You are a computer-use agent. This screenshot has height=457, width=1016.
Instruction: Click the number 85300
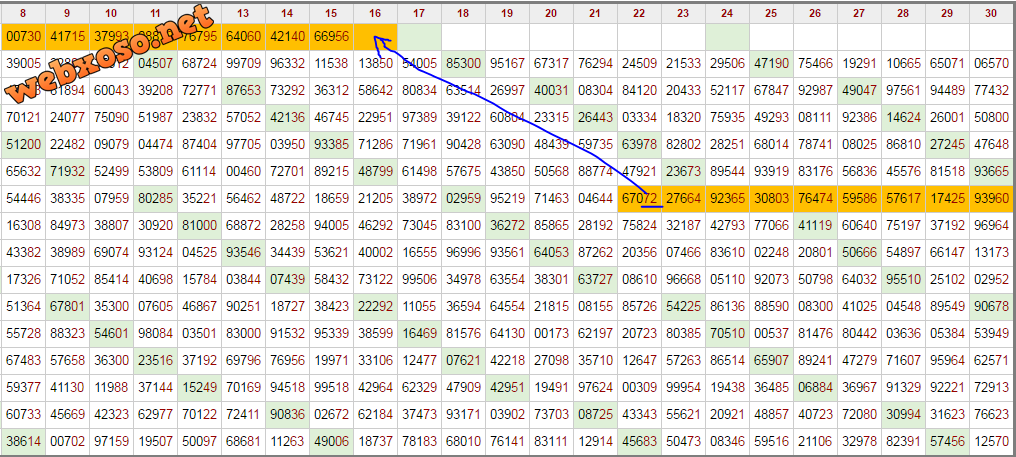[463, 64]
